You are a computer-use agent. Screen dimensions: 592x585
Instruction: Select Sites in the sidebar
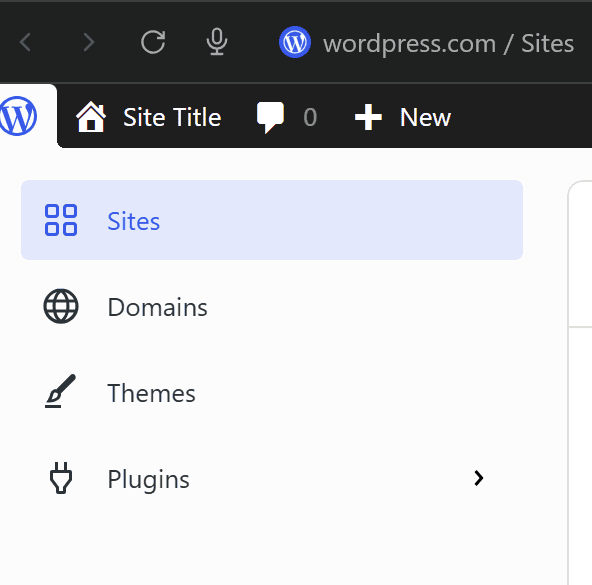pyautogui.click(x=272, y=220)
